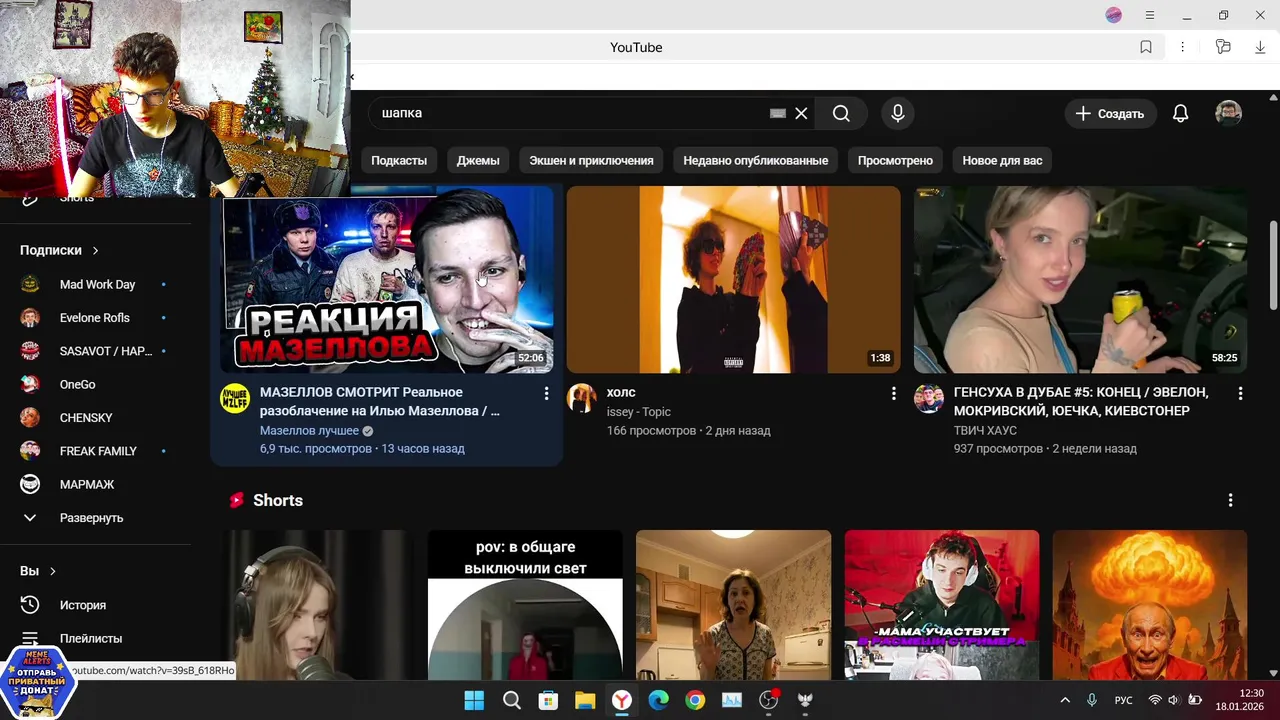Image resolution: width=1280 pixels, height=720 pixels.
Task: Open network, sound and battery quick settings
Action: point(1174,700)
